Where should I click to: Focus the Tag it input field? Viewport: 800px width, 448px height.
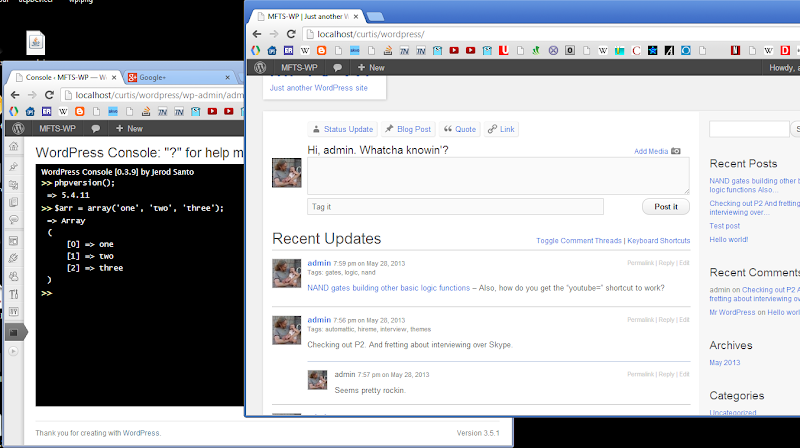coord(455,207)
